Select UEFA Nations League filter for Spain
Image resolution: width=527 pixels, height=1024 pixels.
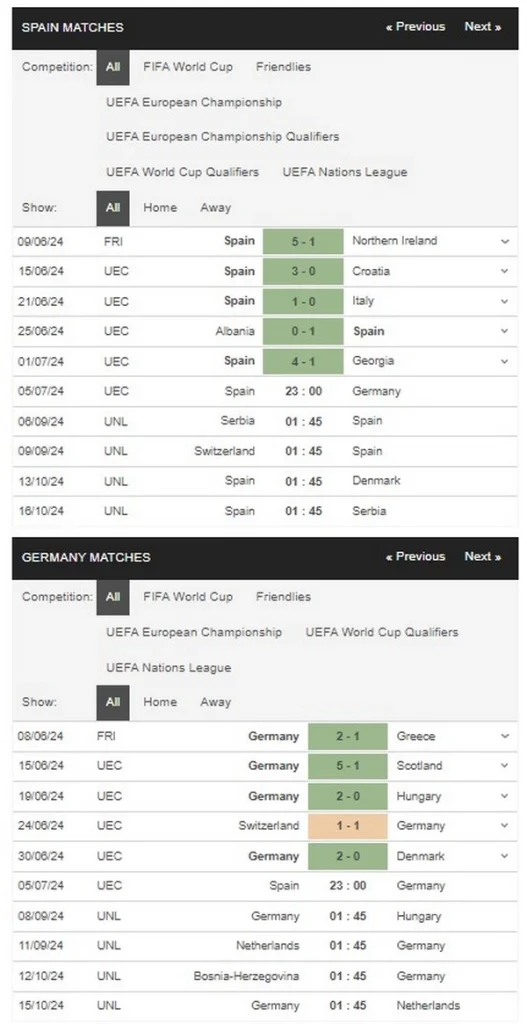click(x=345, y=172)
